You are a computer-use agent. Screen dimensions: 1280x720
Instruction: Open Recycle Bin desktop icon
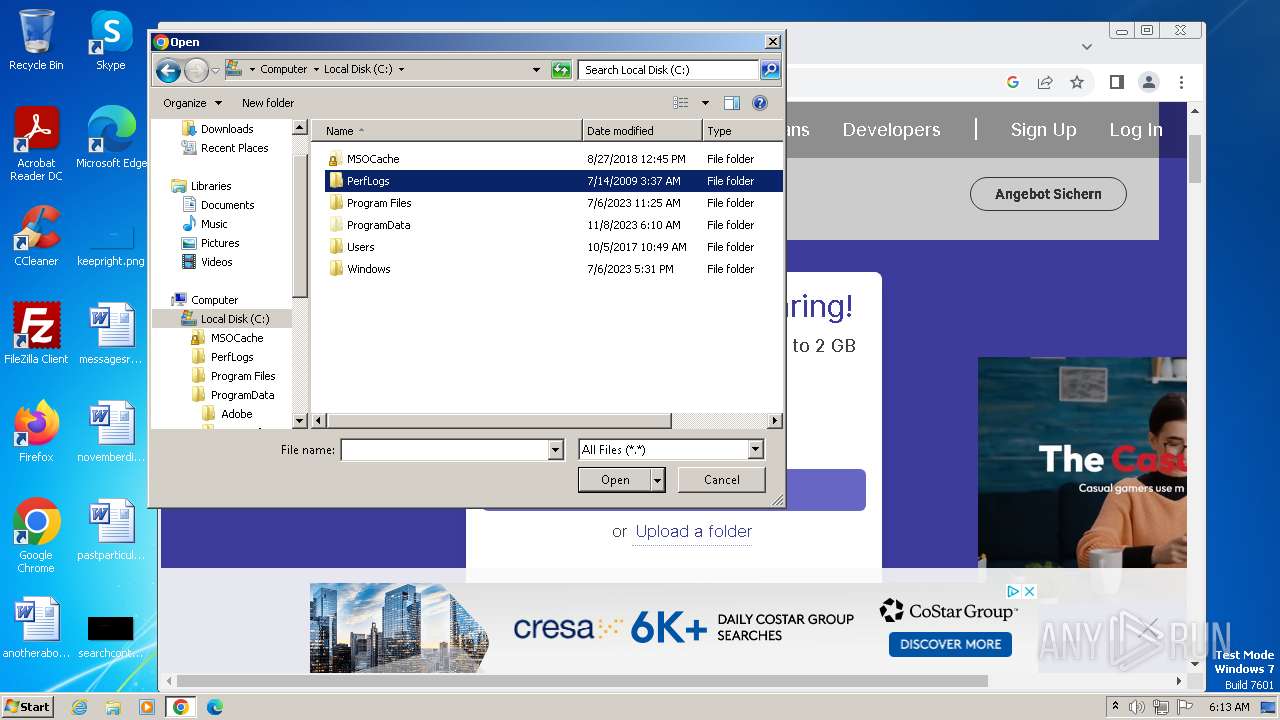(36, 40)
